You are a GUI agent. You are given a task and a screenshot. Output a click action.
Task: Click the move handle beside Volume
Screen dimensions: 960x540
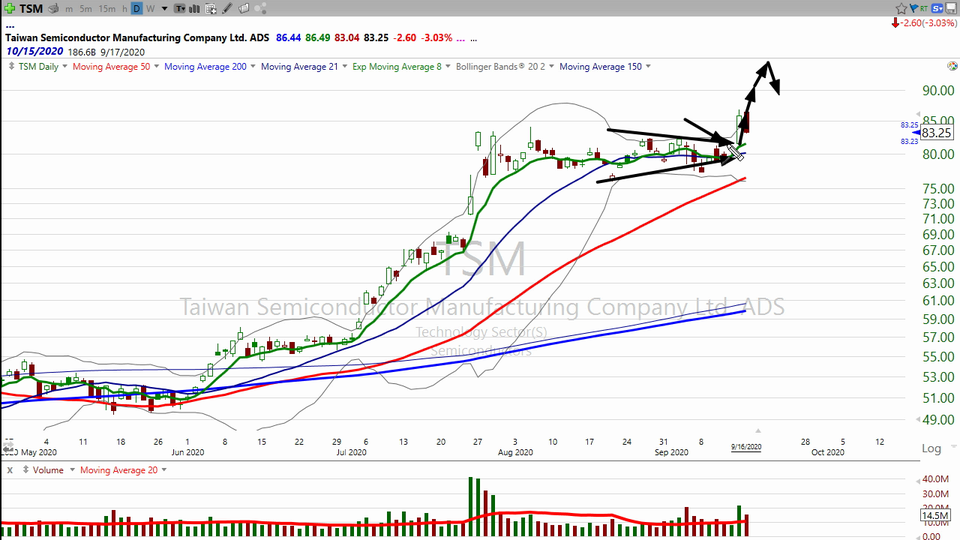(x=26, y=470)
